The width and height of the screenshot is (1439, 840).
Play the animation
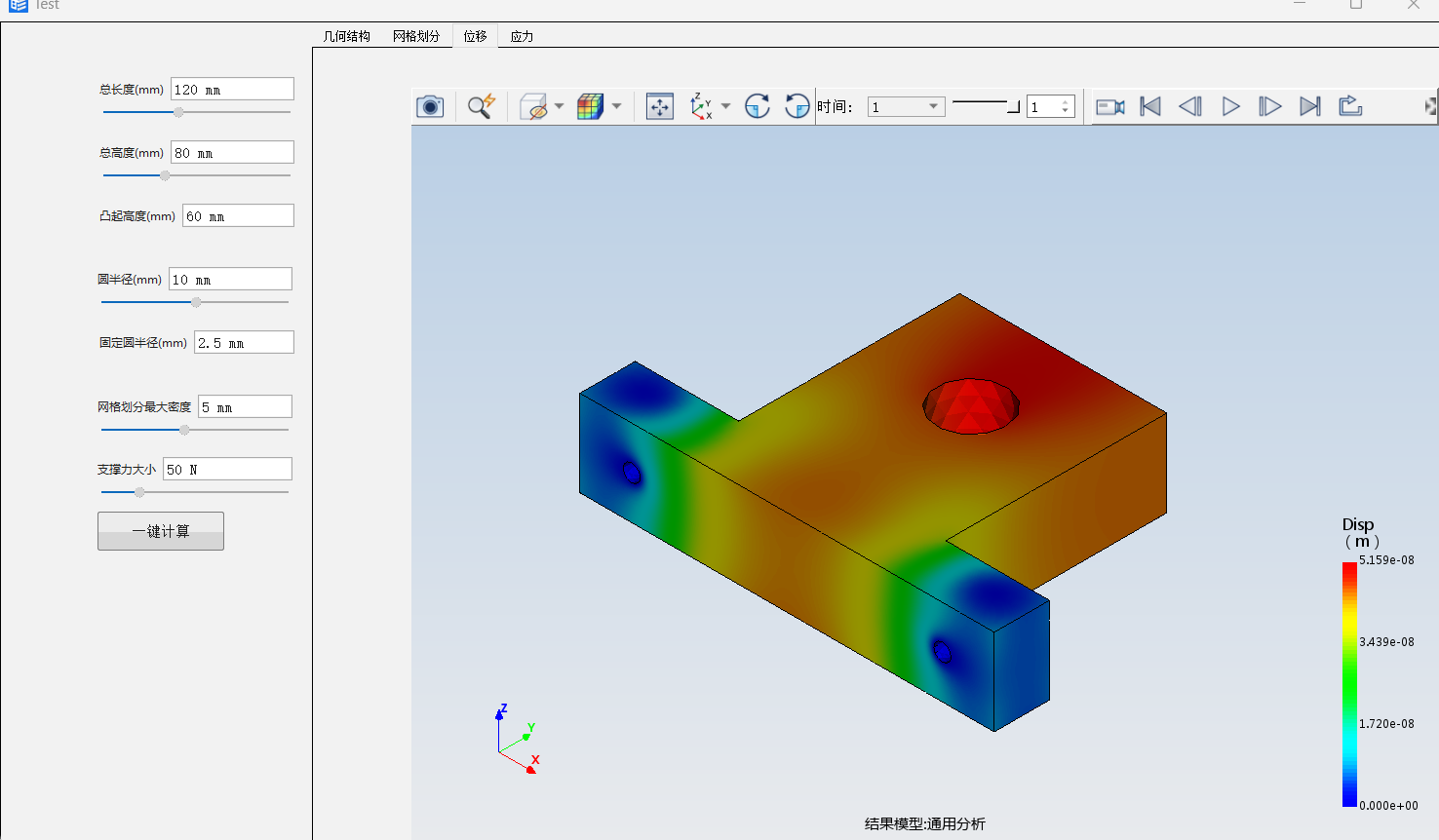pos(1231,106)
